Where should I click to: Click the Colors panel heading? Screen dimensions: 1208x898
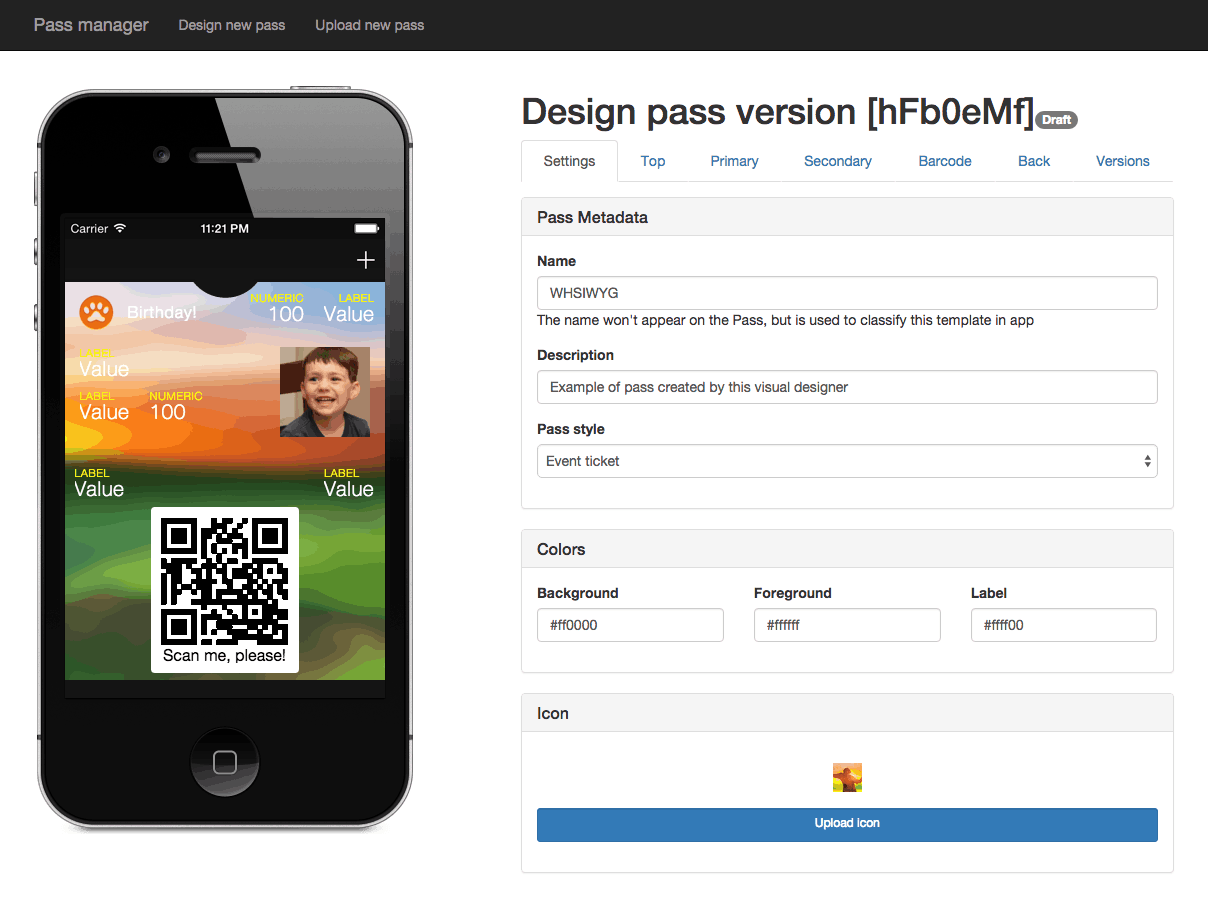[x=847, y=549]
